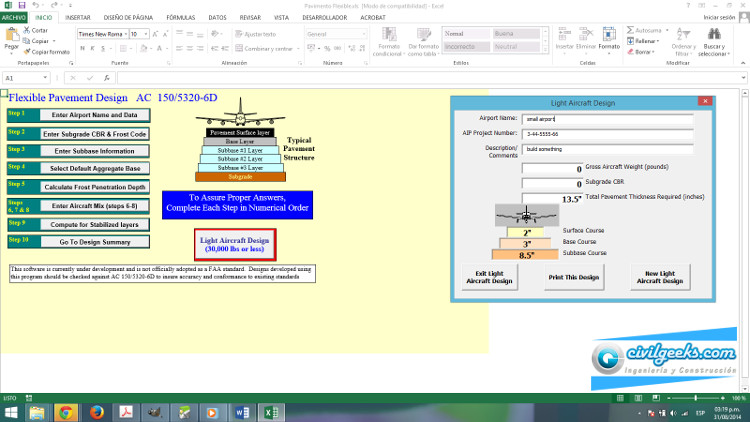Click the Cortar (Cut) scissors icon

27,31
